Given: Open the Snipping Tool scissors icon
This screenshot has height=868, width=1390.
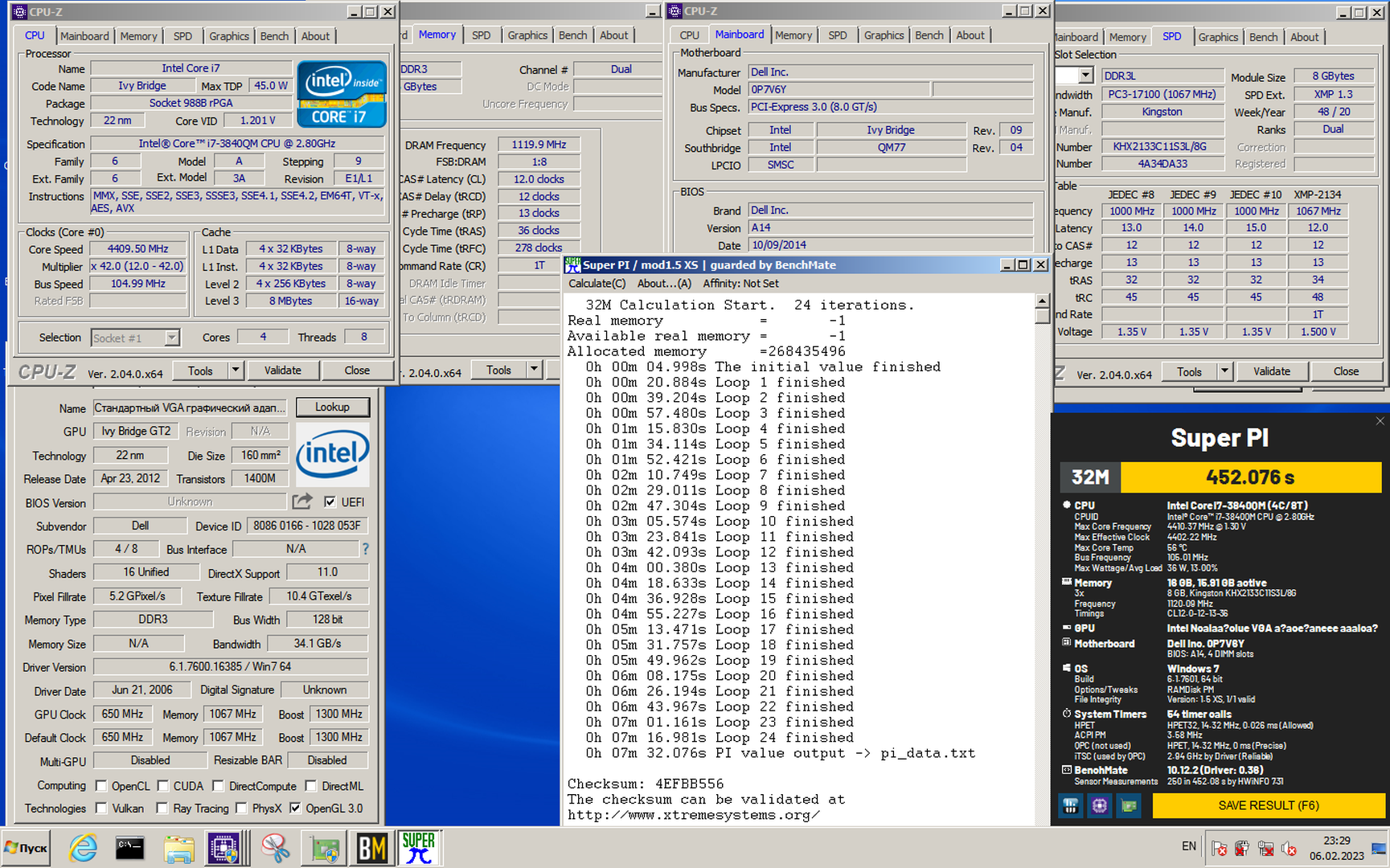Looking at the screenshot, I should [276, 849].
